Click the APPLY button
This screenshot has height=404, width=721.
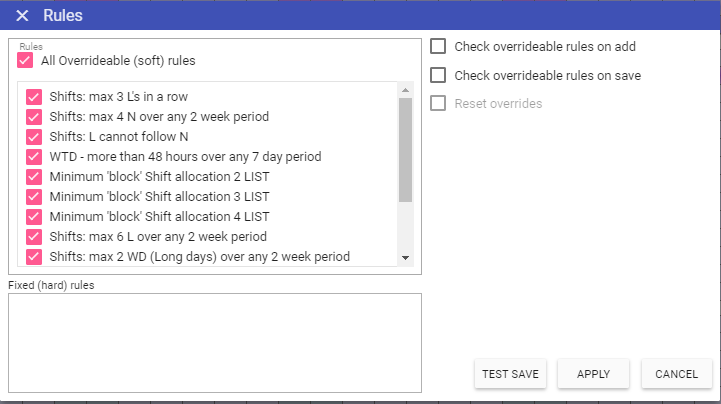click(593, 374)
